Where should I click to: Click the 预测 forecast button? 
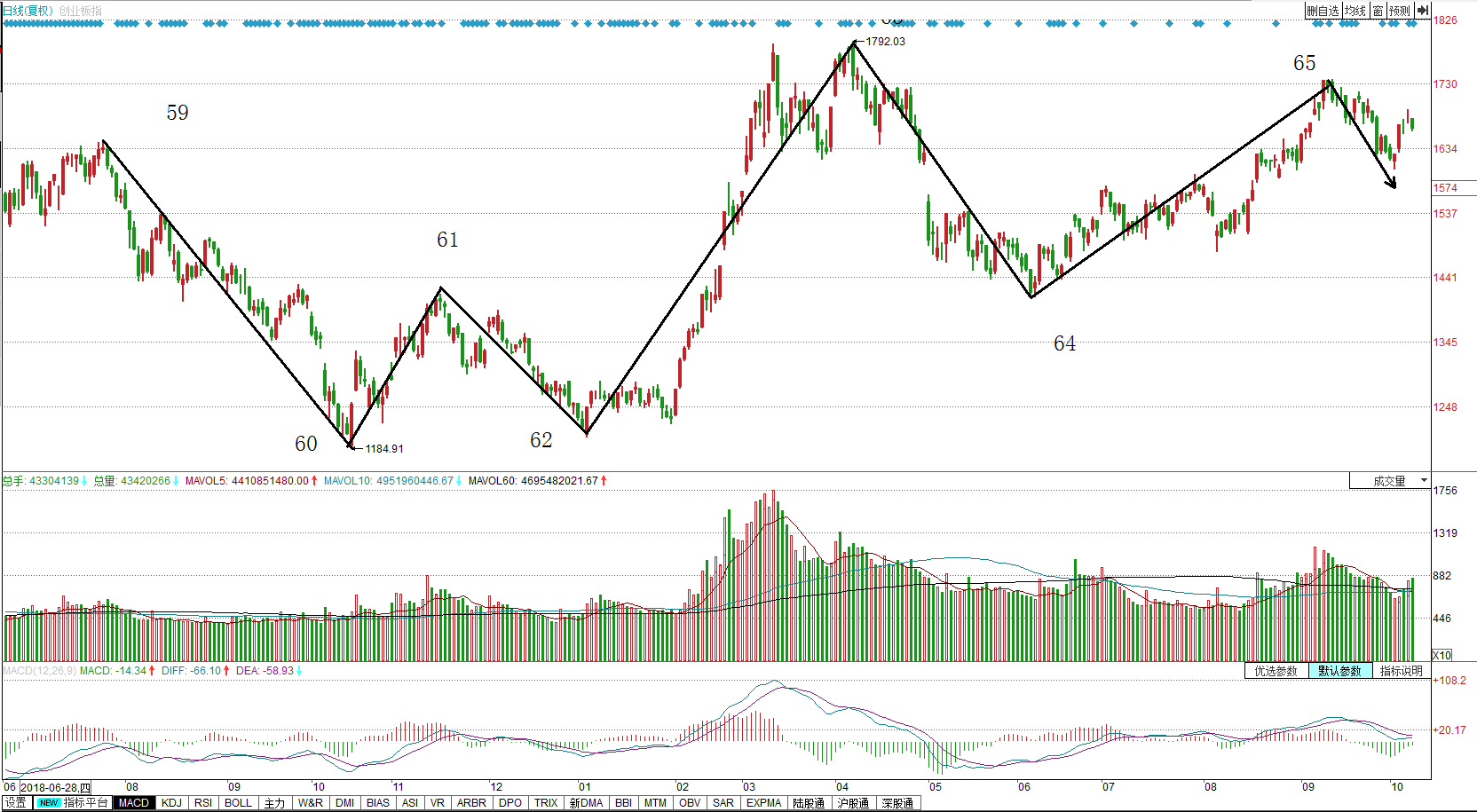pyautogui.click(x=1400, y=11)
